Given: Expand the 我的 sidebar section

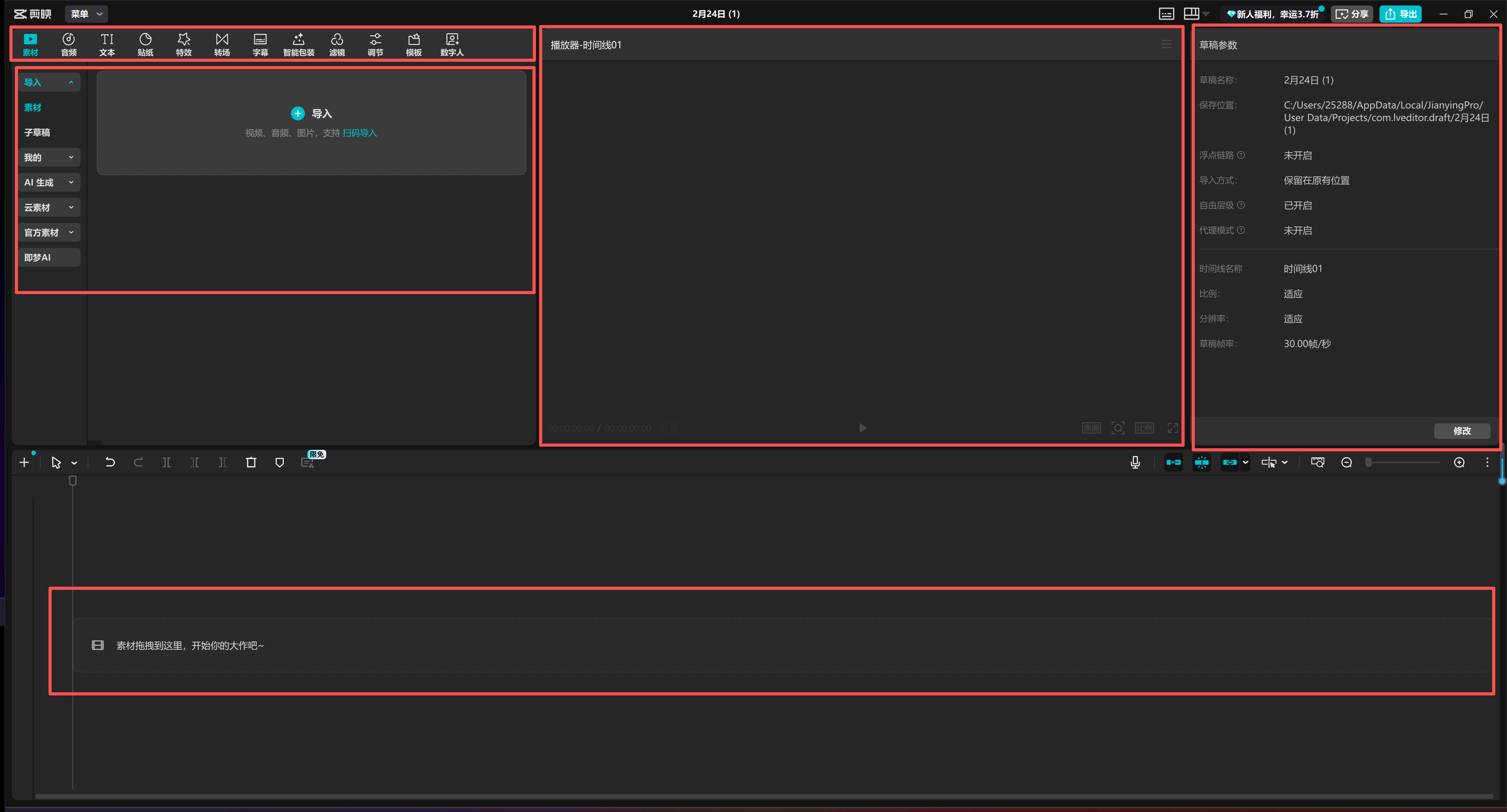Looking at the screenshot, I should (49, 157).
